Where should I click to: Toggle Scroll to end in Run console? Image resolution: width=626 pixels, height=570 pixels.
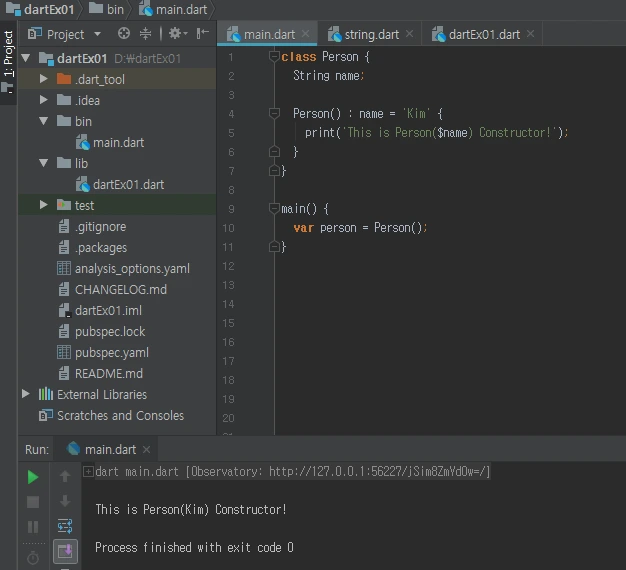[x=65, y=551]
